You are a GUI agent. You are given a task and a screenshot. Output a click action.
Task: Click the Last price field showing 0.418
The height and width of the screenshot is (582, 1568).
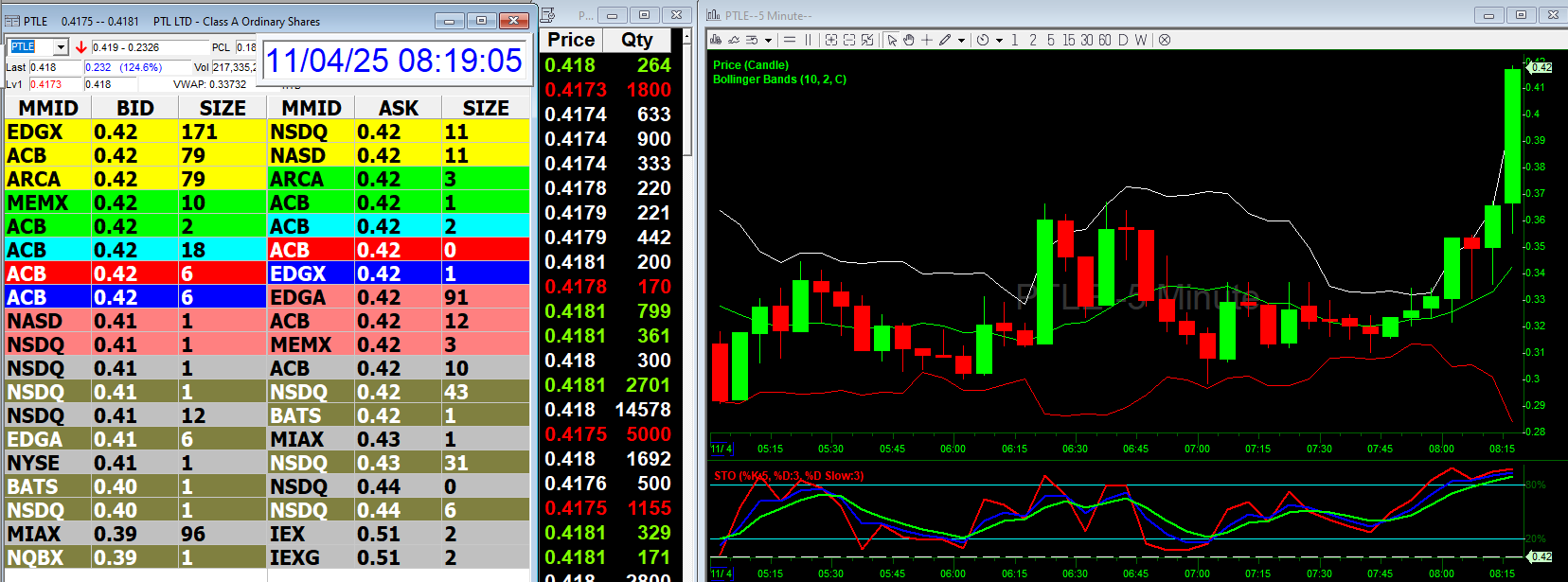pyautogui.click(x=55, y=67)
